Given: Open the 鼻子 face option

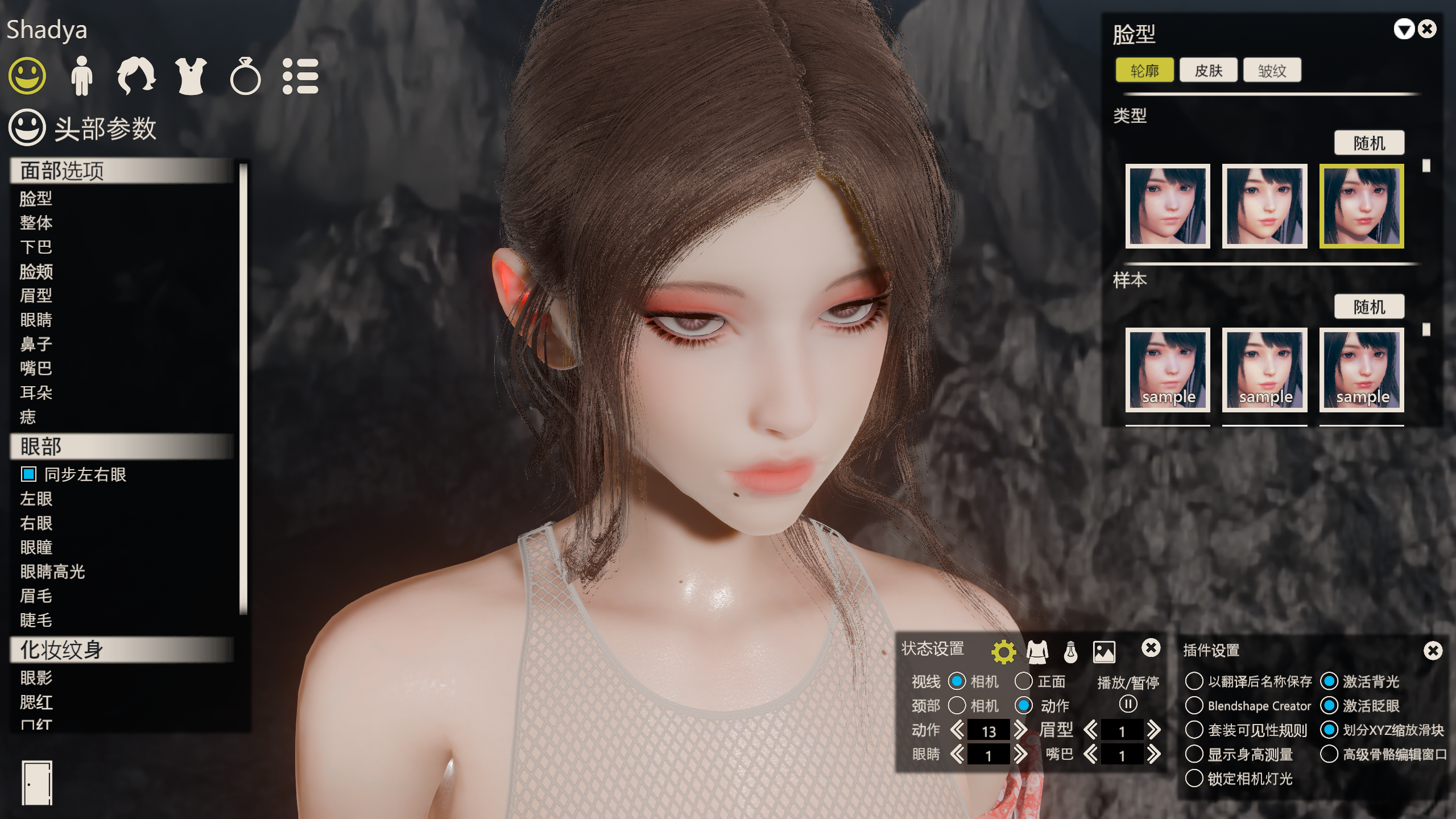Looking at the screenshot, I should tap(36, 344).
